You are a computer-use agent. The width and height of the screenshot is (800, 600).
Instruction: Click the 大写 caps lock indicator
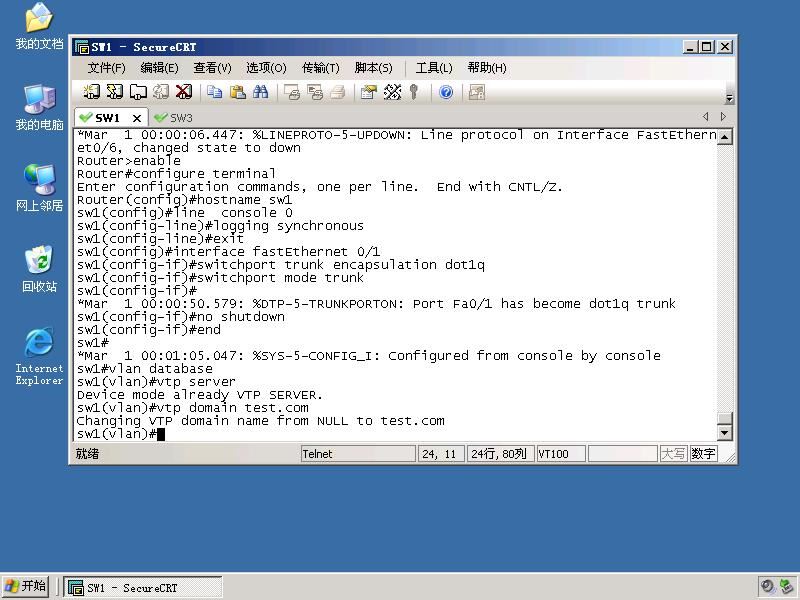coord(673,454)
